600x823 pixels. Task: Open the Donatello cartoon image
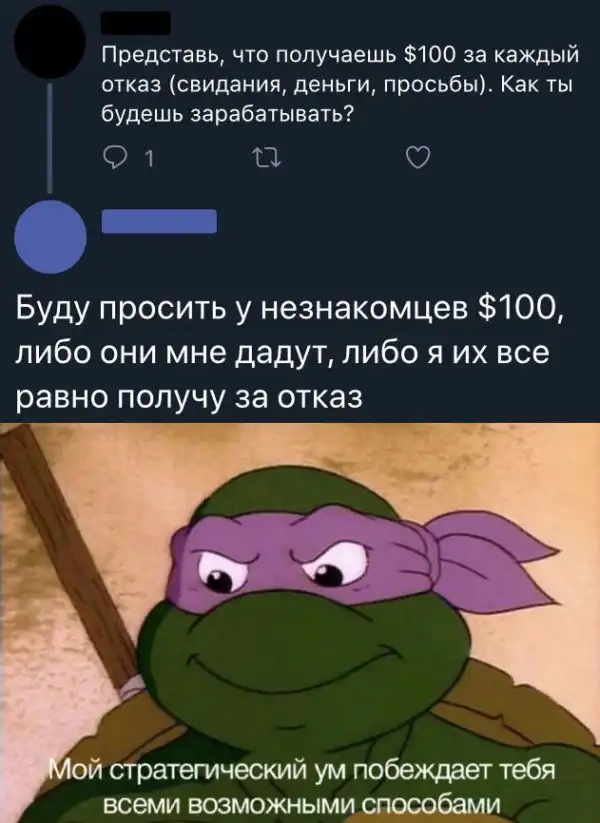tap(300, 622)
